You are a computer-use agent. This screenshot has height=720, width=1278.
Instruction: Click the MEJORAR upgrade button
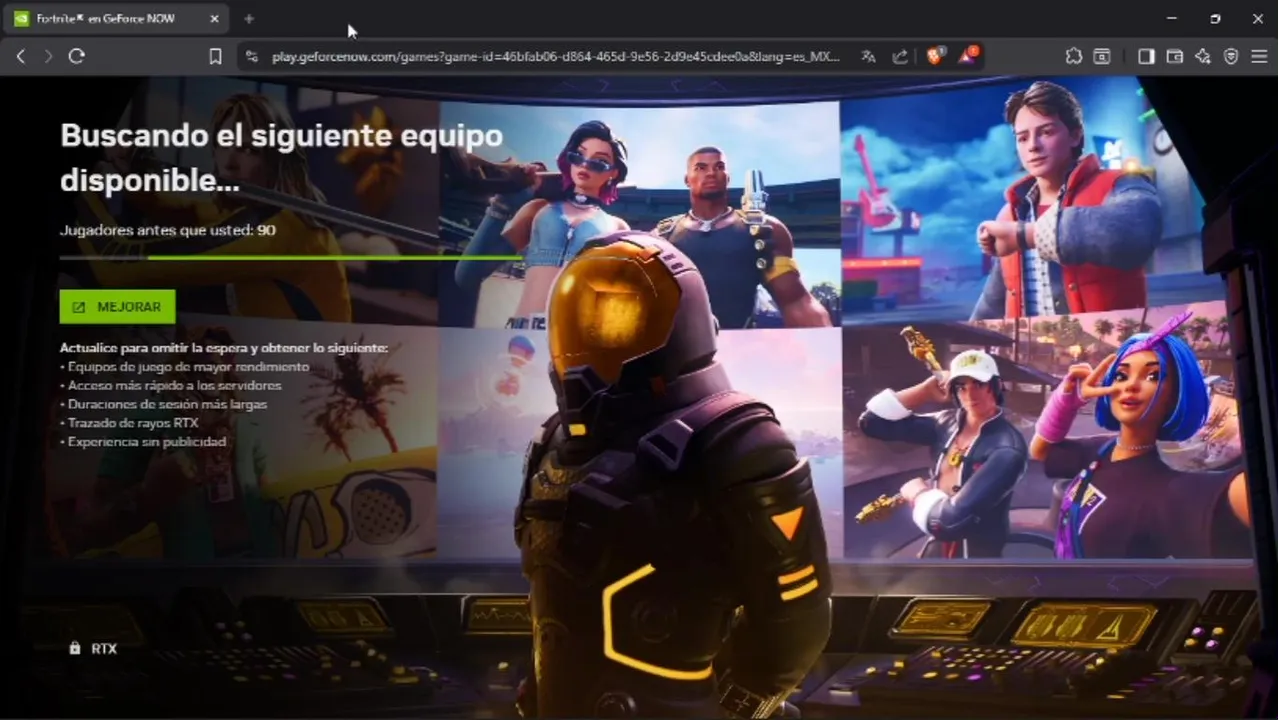tap(117, 307)
